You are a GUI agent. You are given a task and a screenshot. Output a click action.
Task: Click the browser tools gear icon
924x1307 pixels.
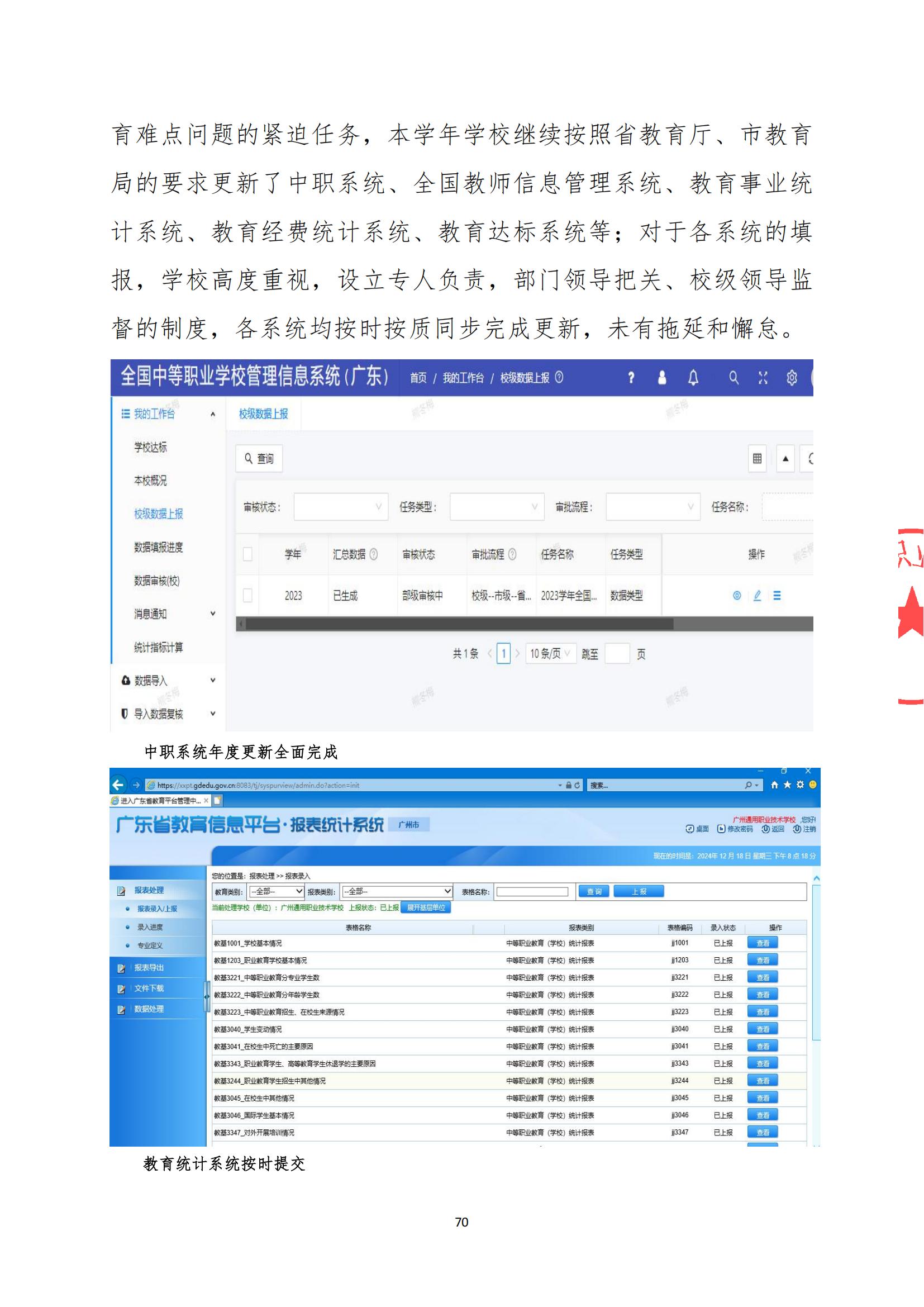pos(800,785)
